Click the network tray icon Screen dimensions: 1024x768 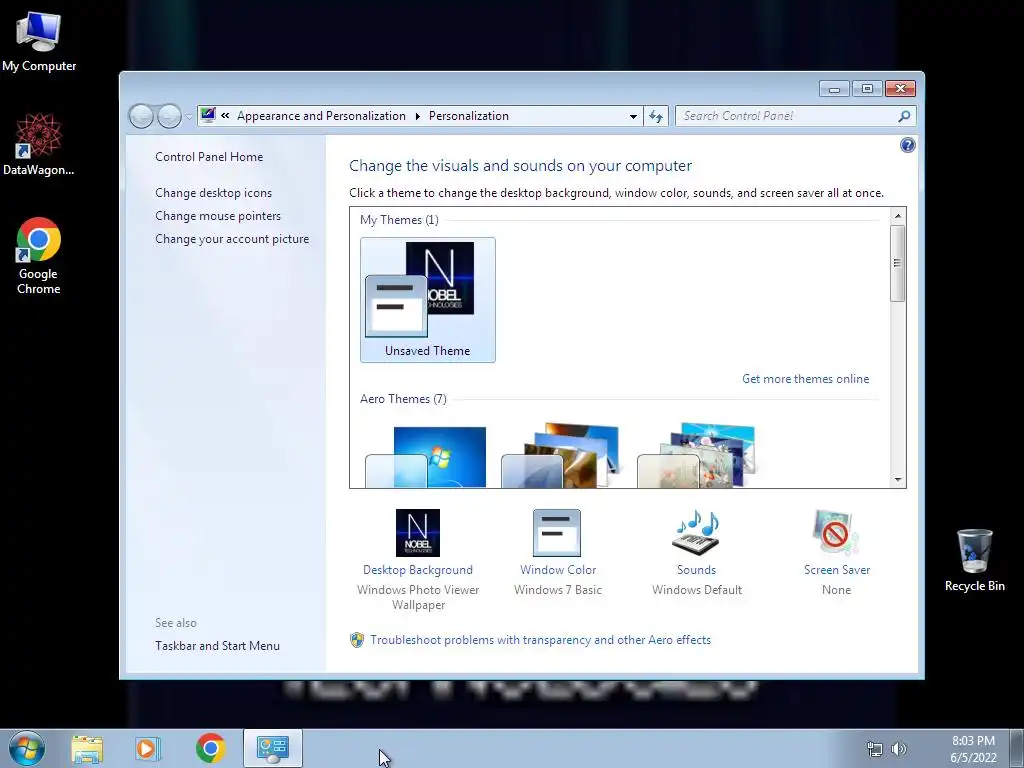point(874,749)
